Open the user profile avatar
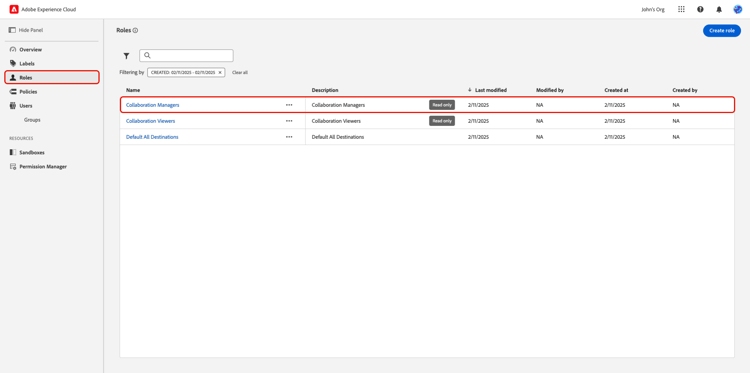The height and width of the screenshot is (373, 750). pos(738,9)
